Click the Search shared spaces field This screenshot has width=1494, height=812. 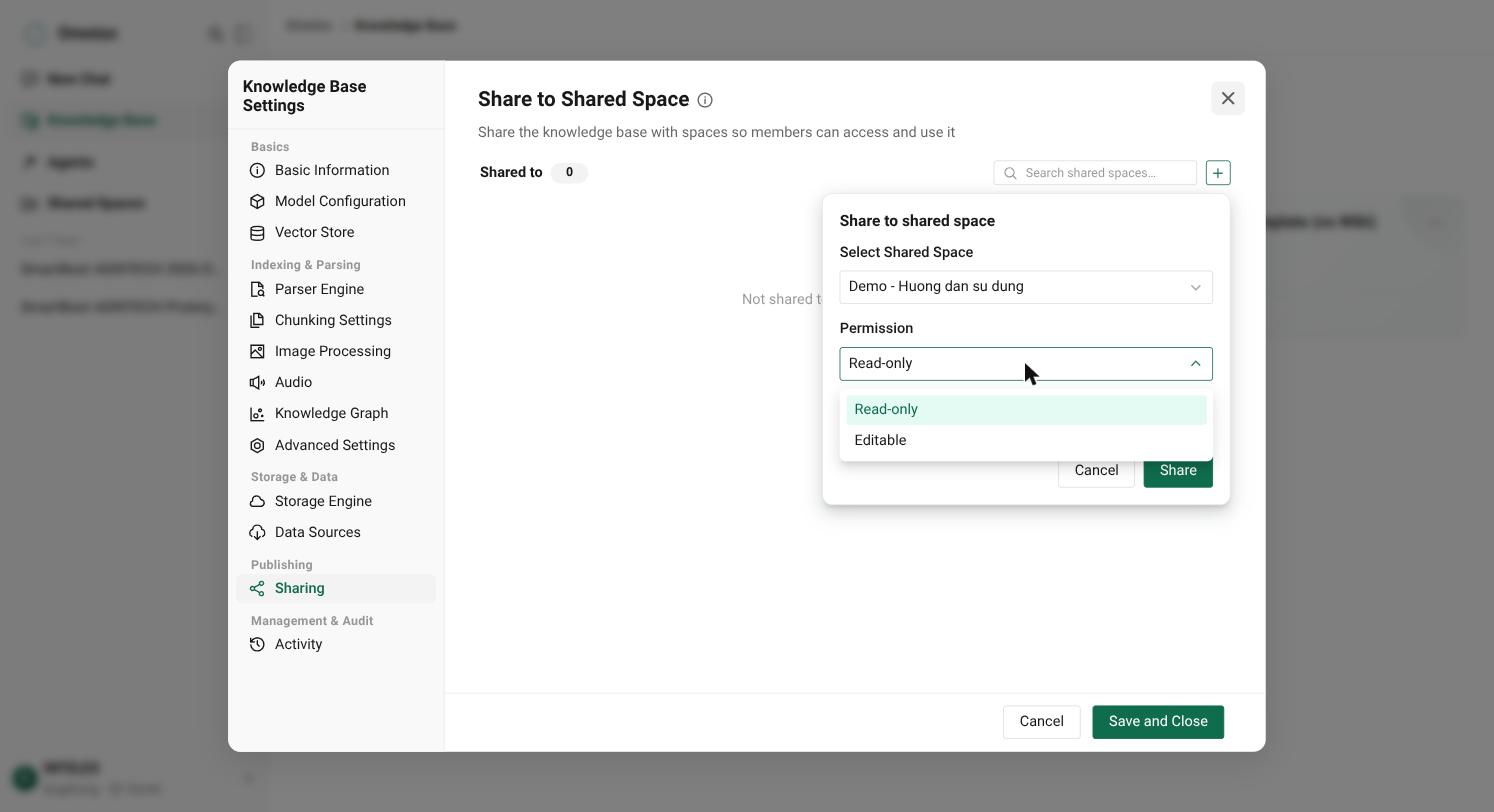click(x=1095, y=173)
